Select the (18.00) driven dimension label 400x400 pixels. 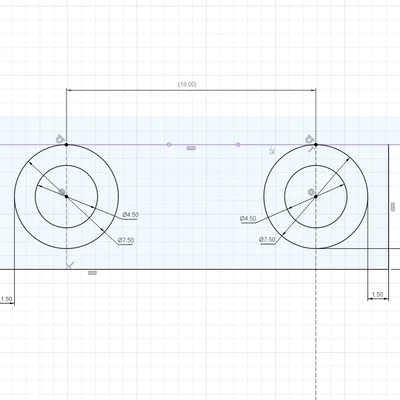pyautogui.click(x=187, y=85)
